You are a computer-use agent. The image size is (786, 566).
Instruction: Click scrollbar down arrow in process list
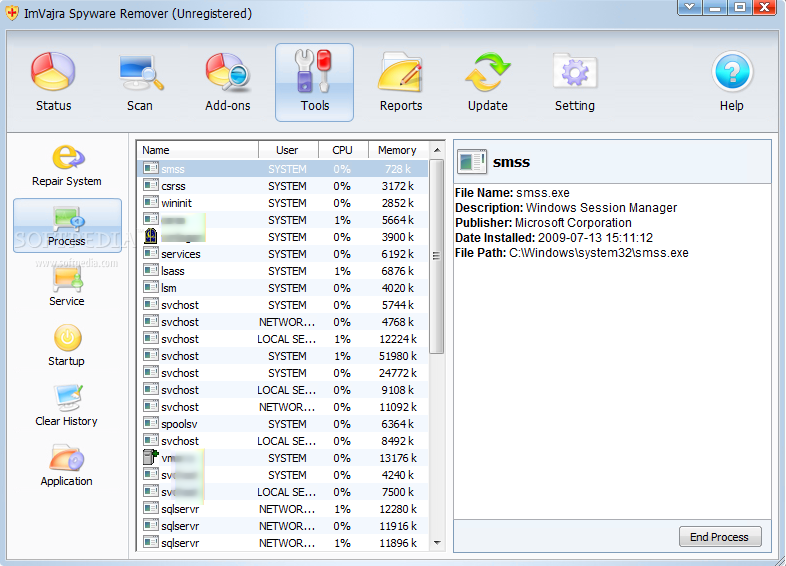coord(437,543)
